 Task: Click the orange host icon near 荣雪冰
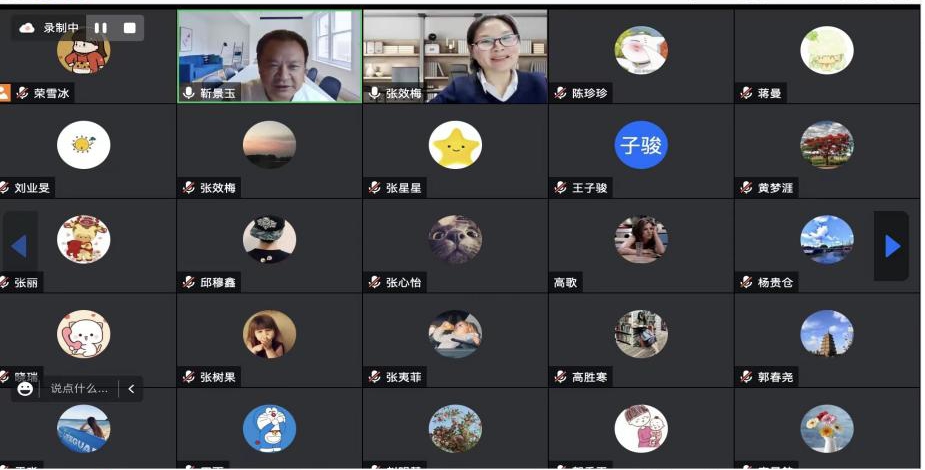point(4,93)
